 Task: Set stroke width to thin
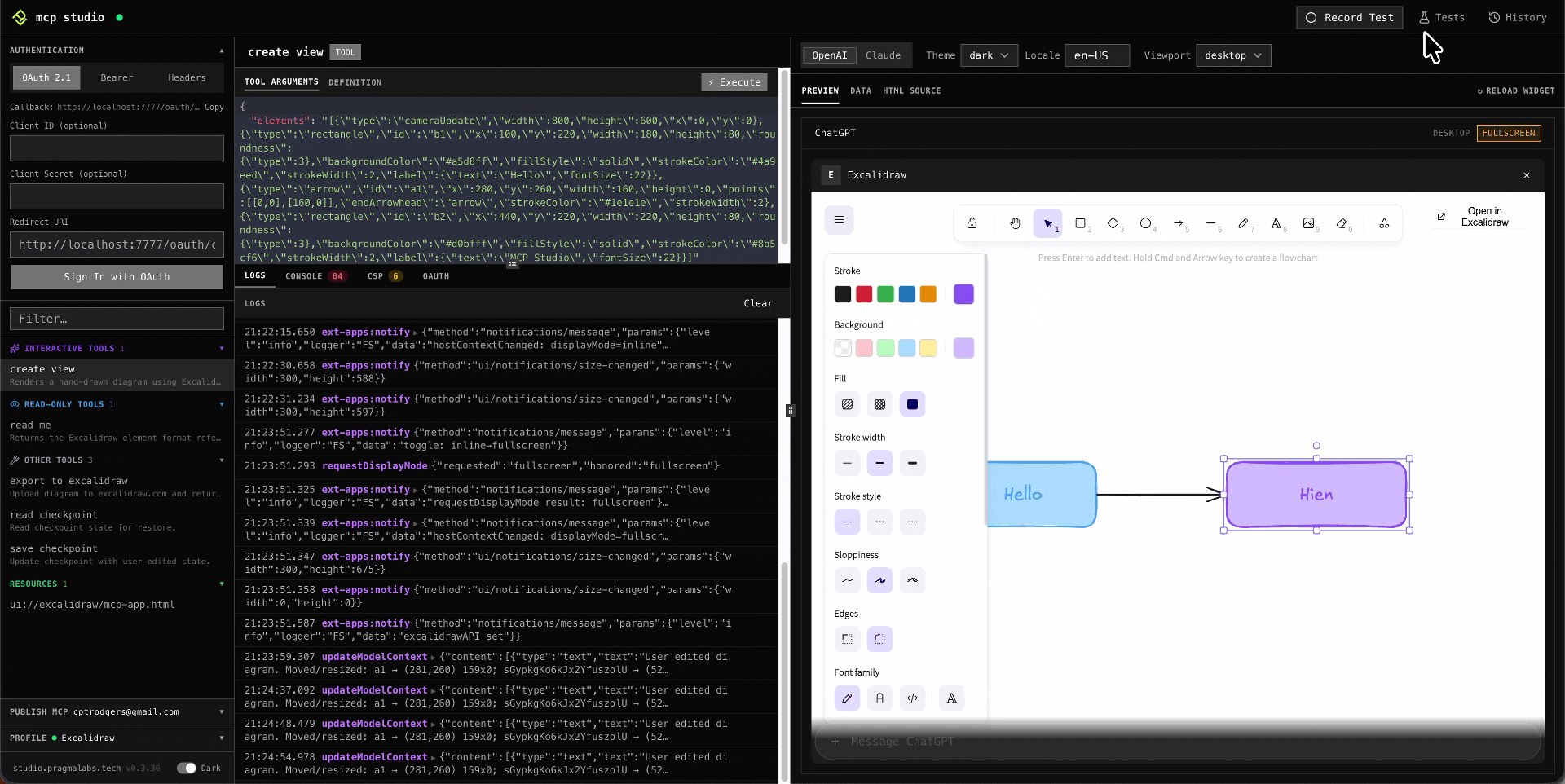click(847, 463)
